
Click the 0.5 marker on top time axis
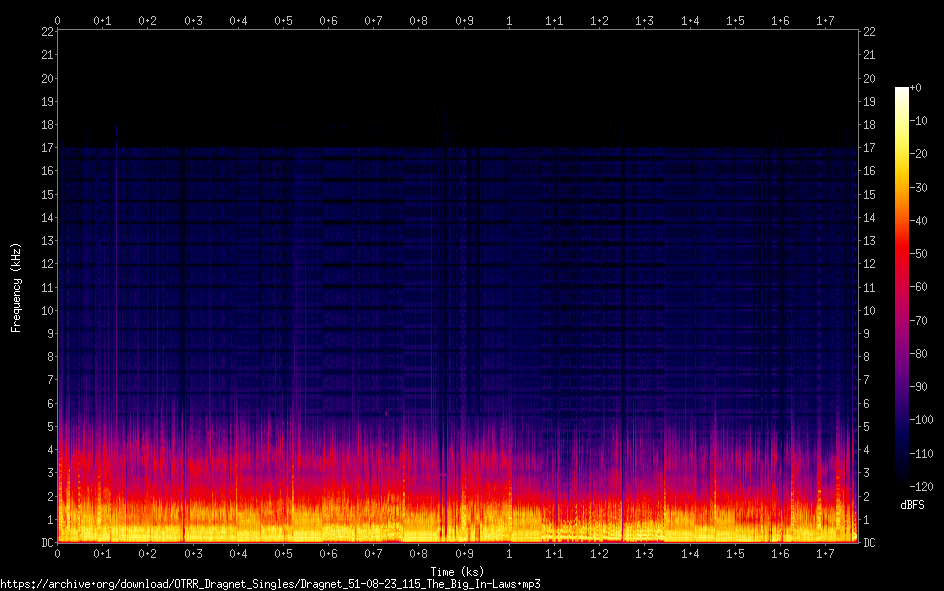click(284, 20)
